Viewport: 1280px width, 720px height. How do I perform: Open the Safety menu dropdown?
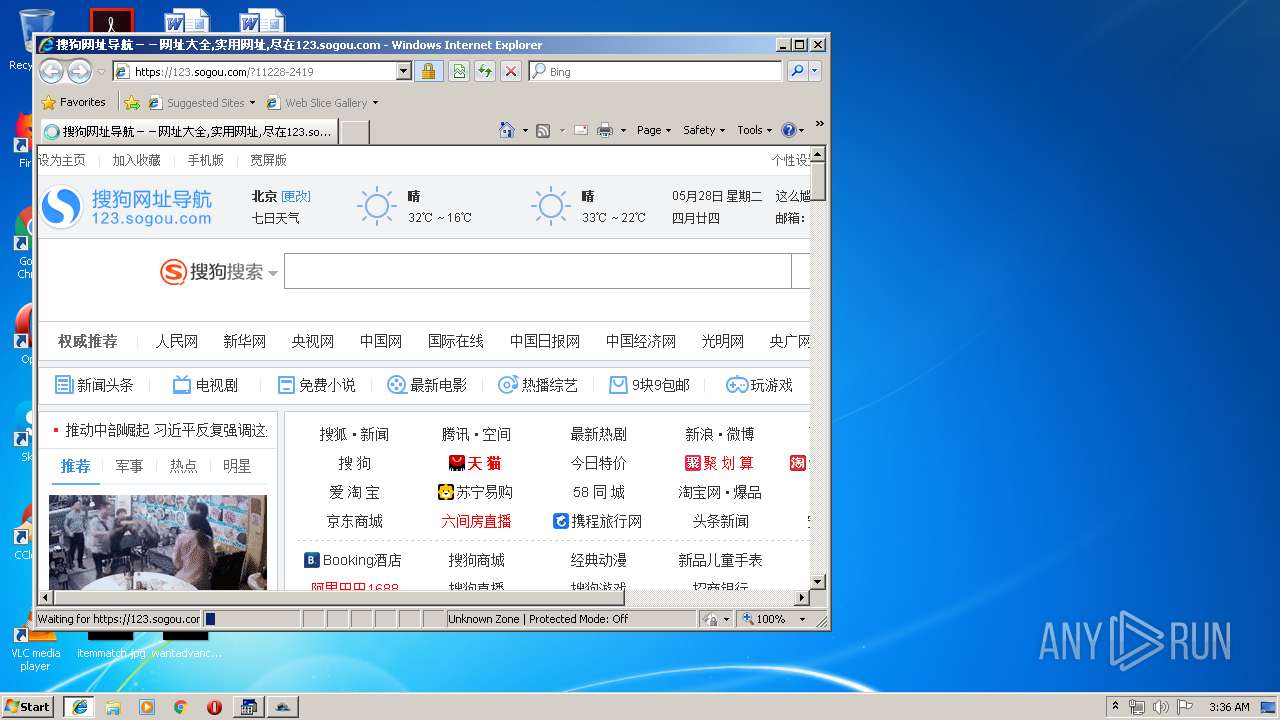[x=704, y=130]
